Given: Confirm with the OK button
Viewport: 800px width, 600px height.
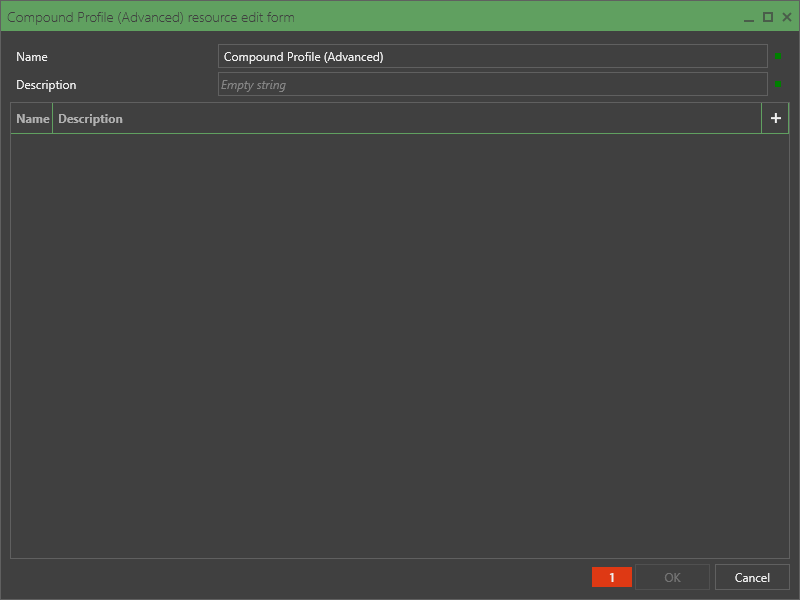Looking at the screenshot, I should pyautogui.click(x=672, y=577).
